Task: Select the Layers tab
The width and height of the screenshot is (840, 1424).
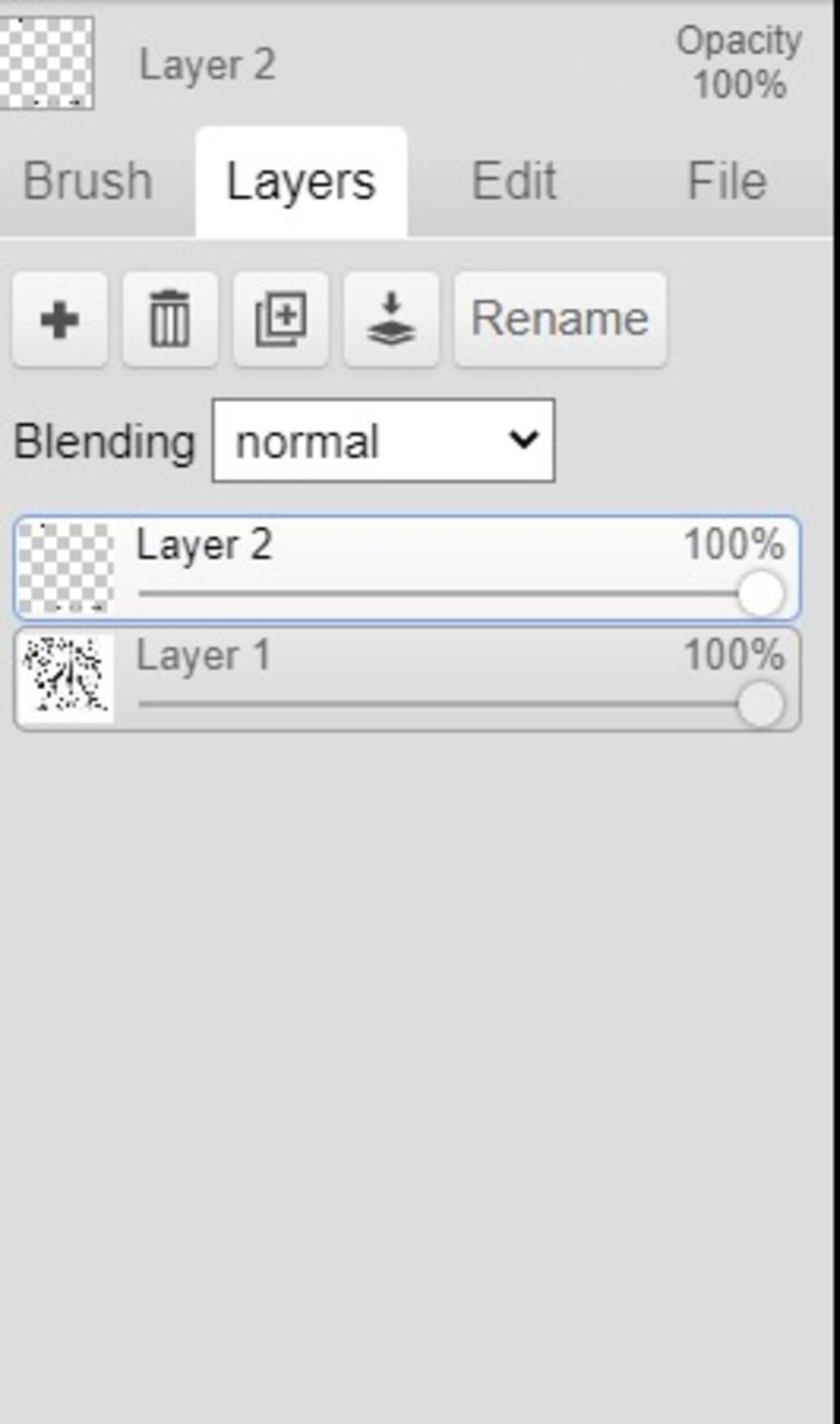Action: (301, 181)
